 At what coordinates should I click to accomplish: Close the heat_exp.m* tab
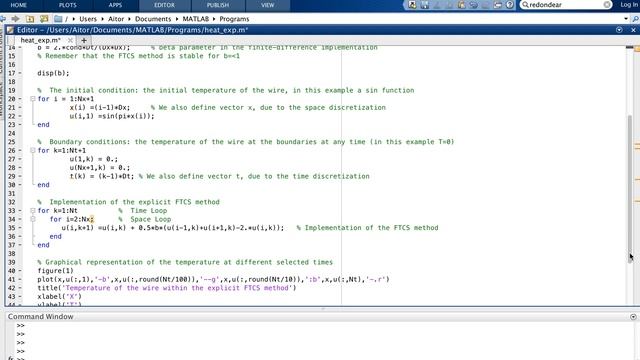[70, 40]
